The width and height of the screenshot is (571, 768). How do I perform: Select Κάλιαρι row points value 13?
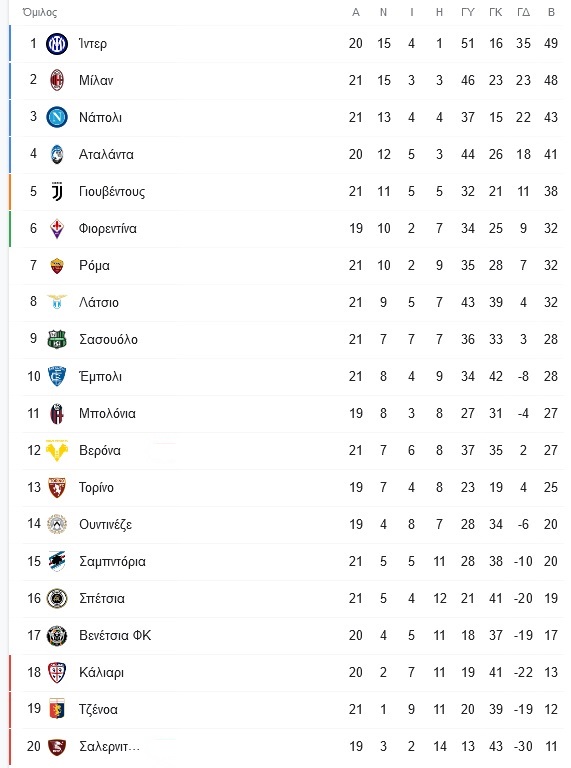pos(551,672)
